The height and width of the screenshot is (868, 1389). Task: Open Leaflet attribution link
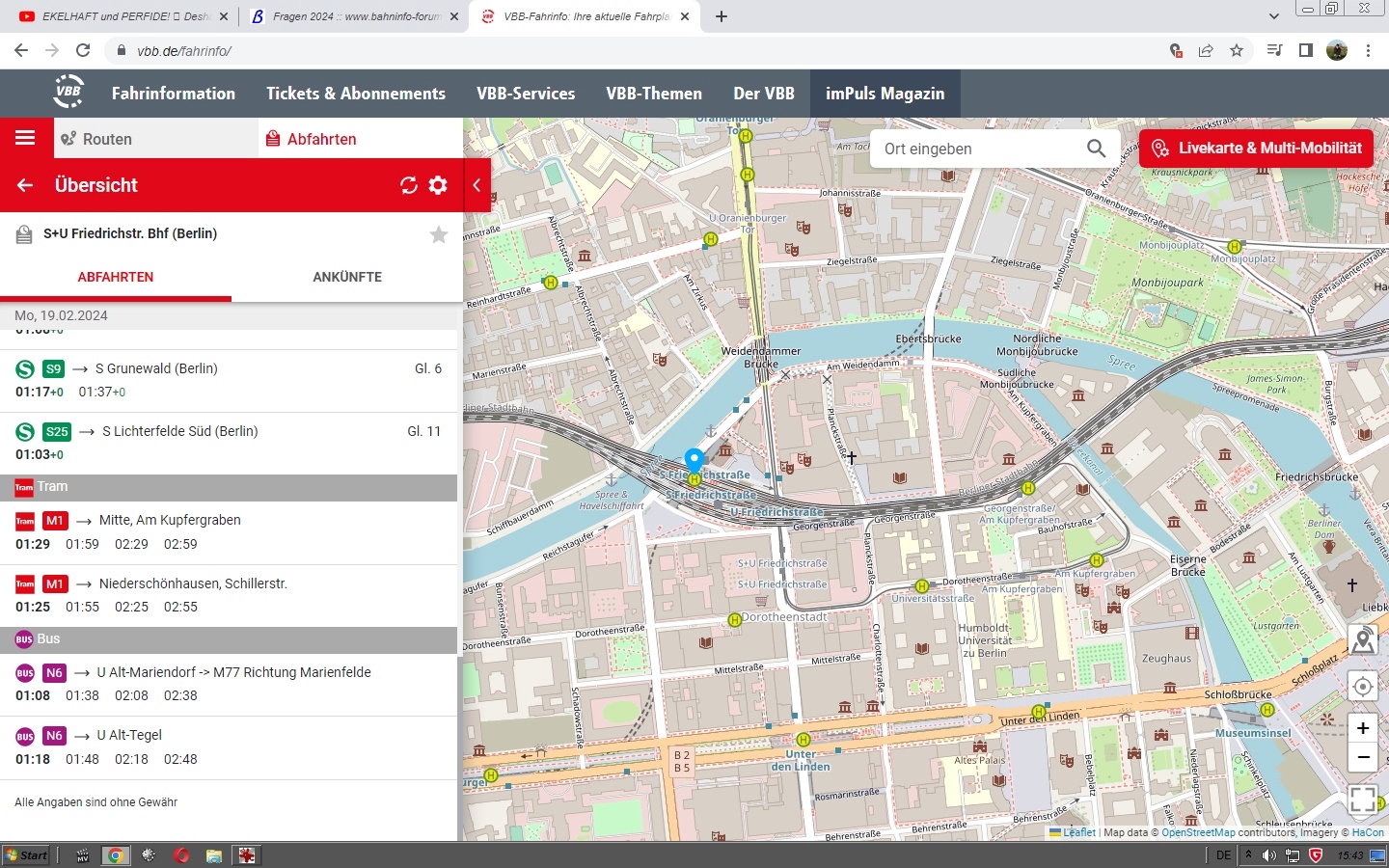pyautogui.click(x=1078, y=832)
